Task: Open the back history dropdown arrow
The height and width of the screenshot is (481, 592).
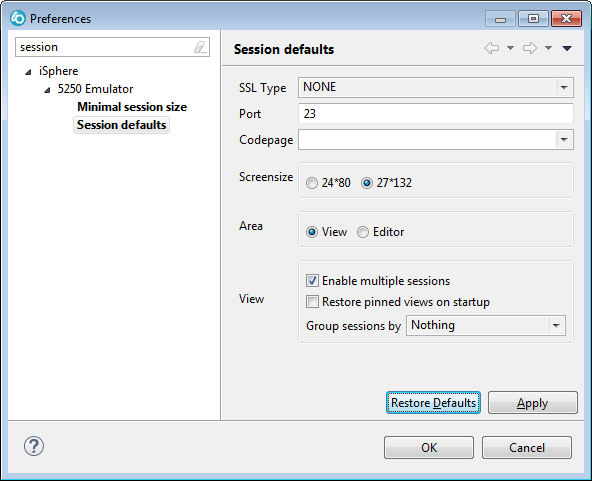Action: tap(510, 48)
